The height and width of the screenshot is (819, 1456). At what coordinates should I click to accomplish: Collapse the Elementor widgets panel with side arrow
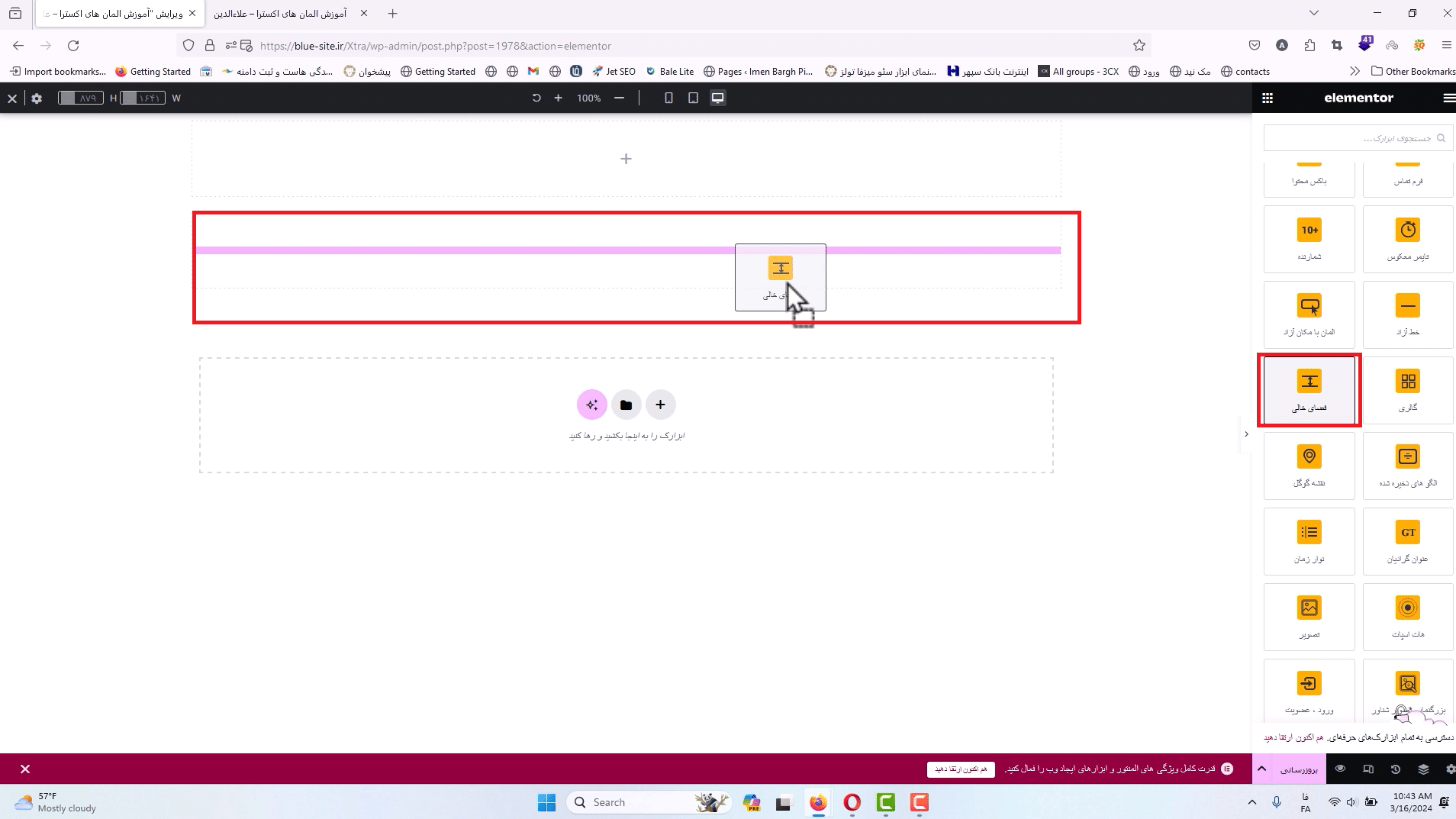point(1246,434)
